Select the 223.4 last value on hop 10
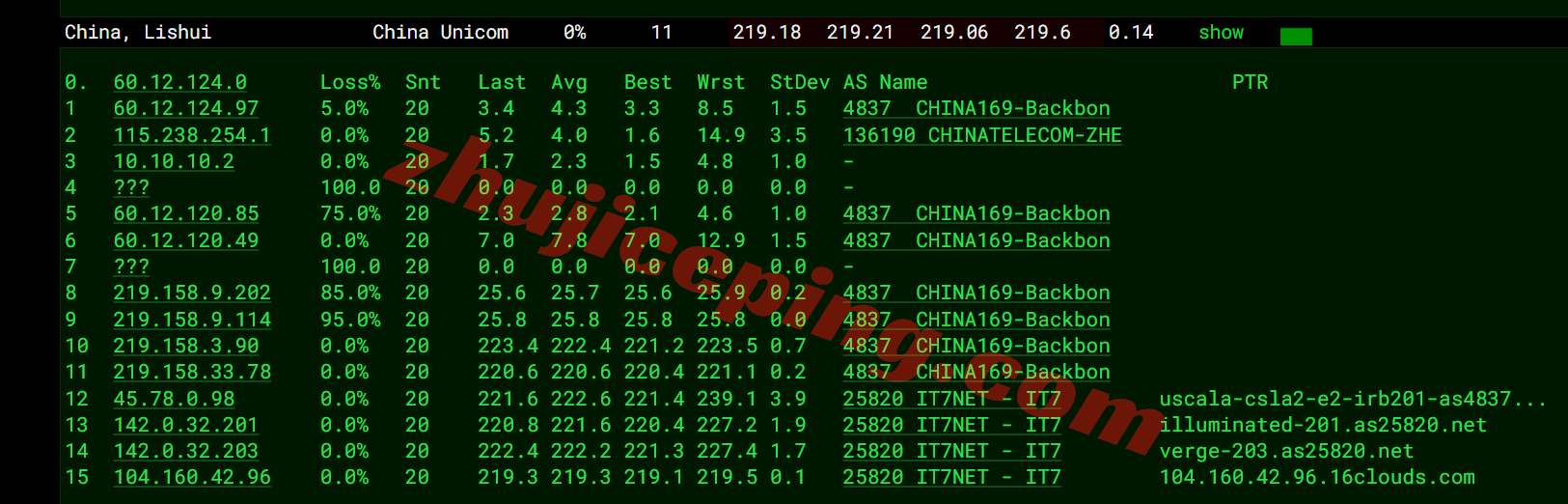The width and height of the screenshot is (1568, 504). (x=508, y=346)
